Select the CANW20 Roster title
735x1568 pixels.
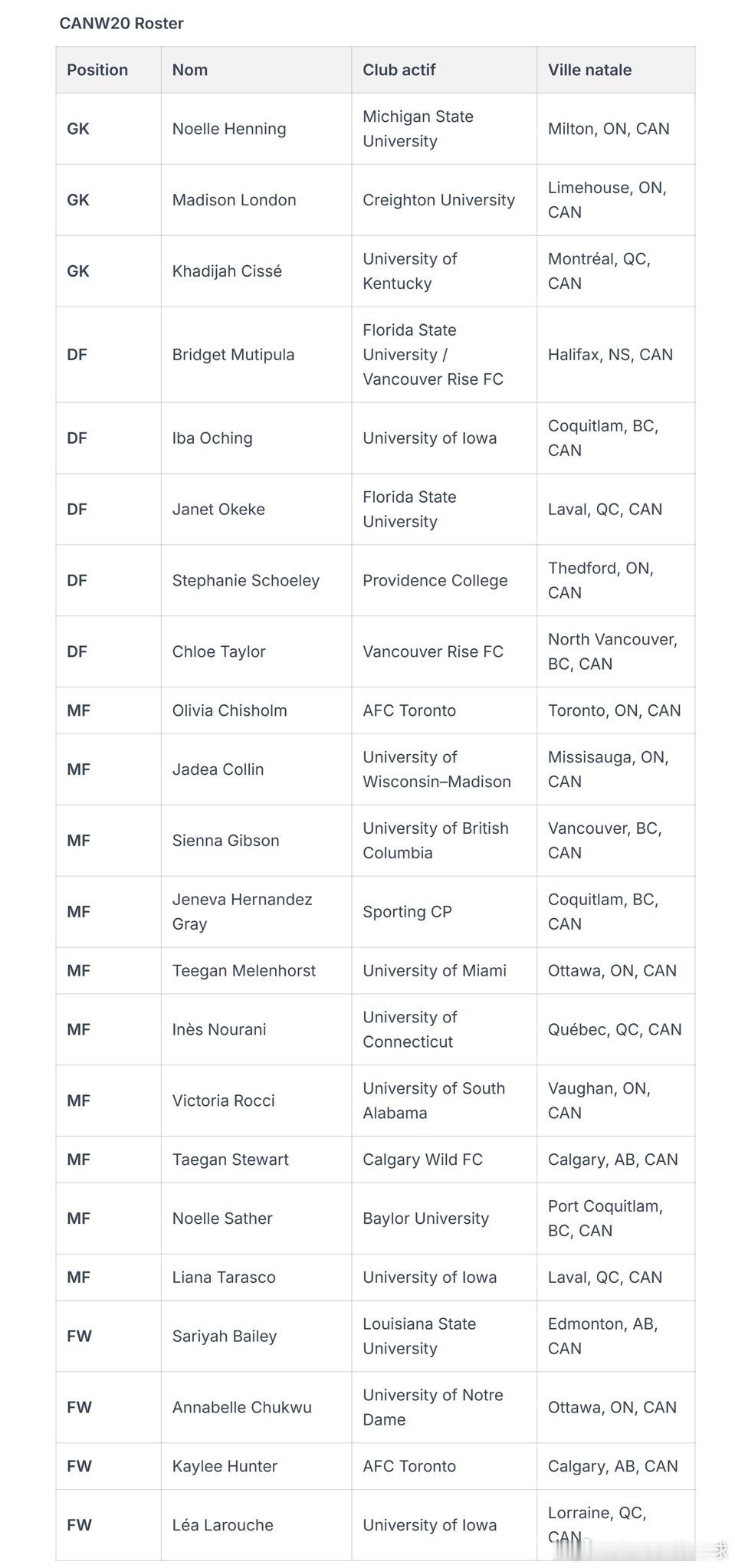coord(121,23)
